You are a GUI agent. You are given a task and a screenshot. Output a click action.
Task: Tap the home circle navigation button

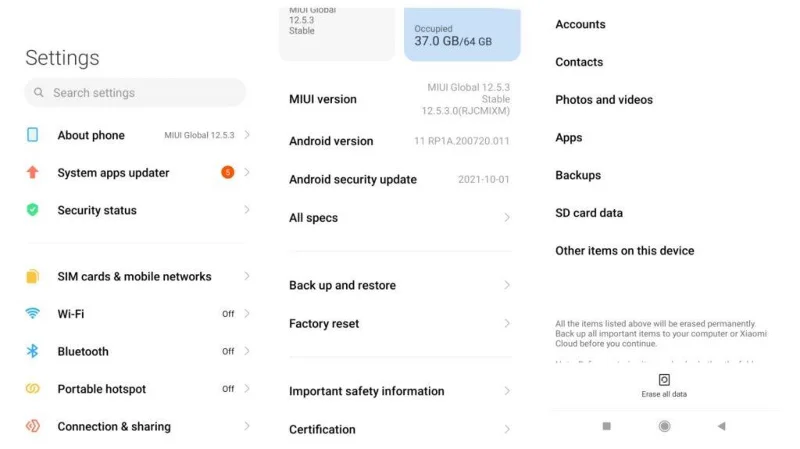pos(664,426)
